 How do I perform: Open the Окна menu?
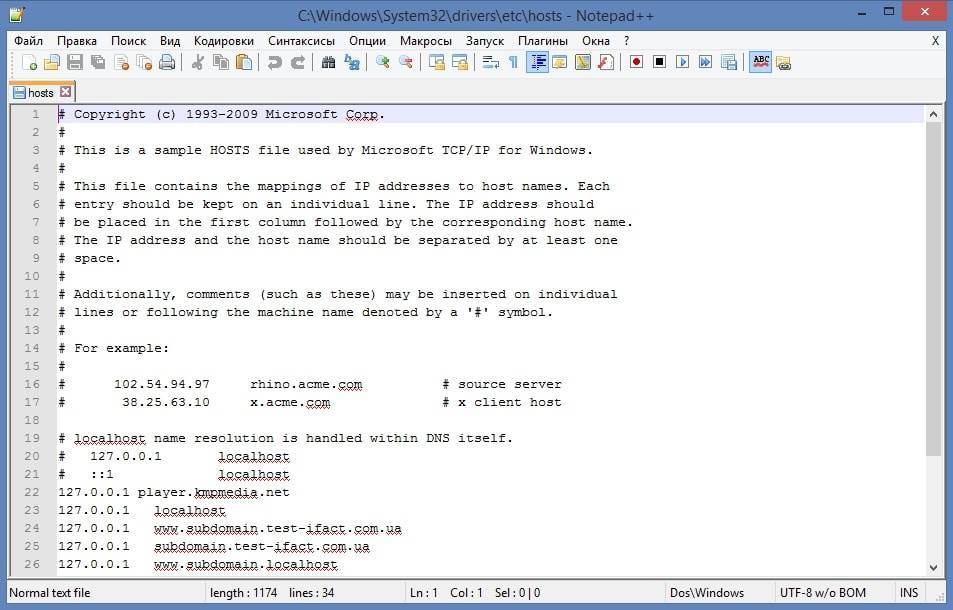tap(596, 41)
